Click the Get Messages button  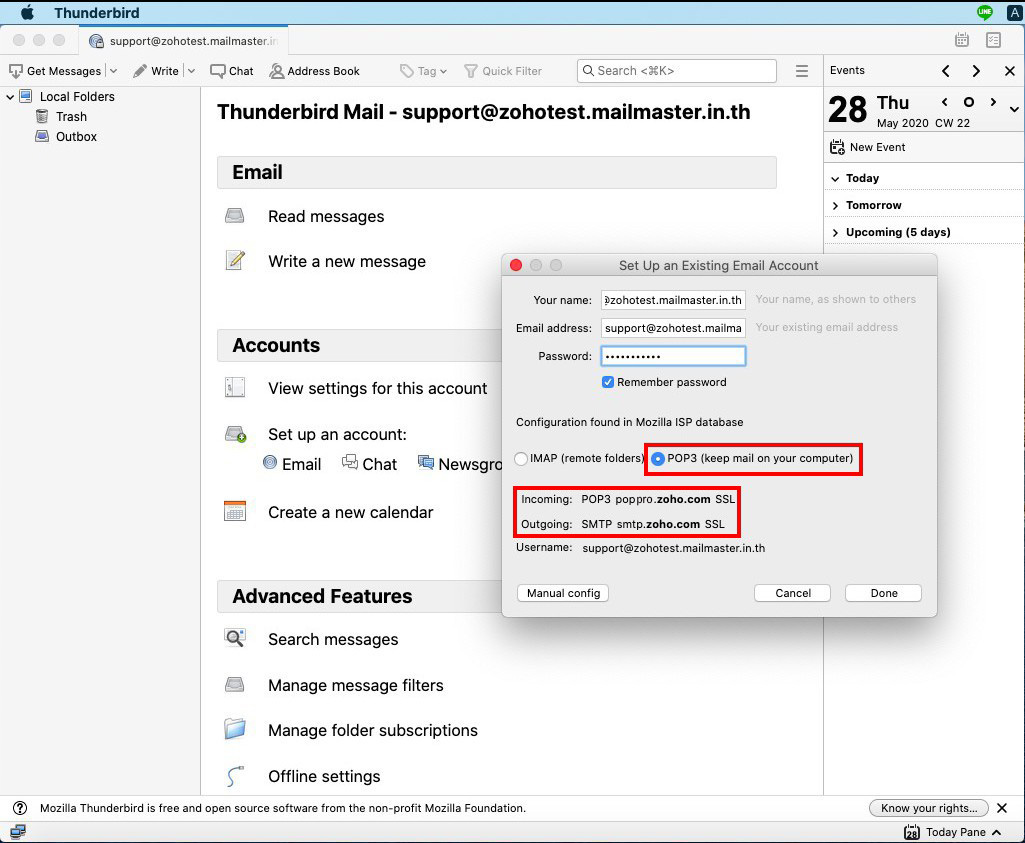click(x=56, y=71)
